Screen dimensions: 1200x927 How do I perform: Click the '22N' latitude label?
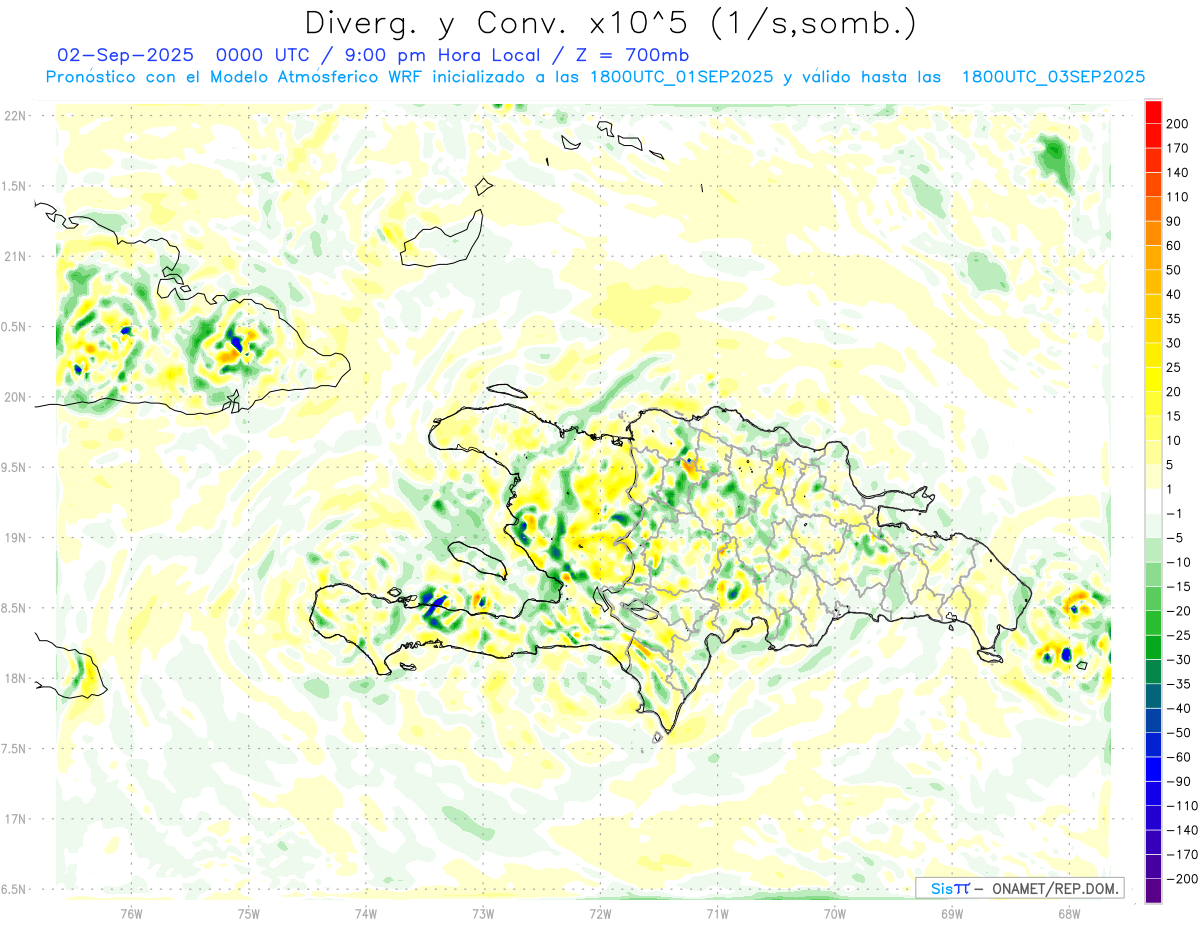pyautogui.click(x=15, y=115)
